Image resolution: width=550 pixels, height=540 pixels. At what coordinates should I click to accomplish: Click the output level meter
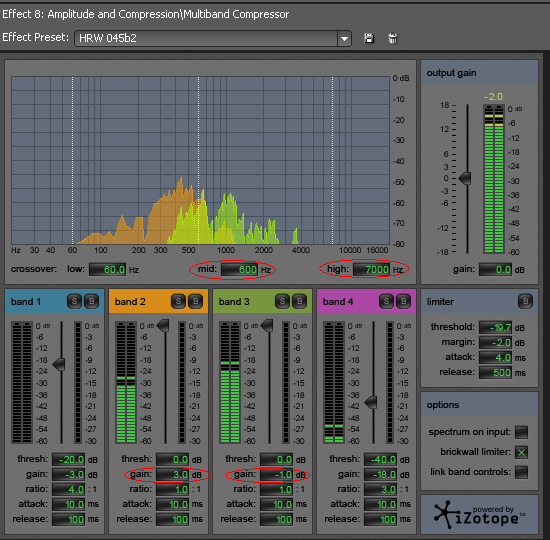(494, 179)
